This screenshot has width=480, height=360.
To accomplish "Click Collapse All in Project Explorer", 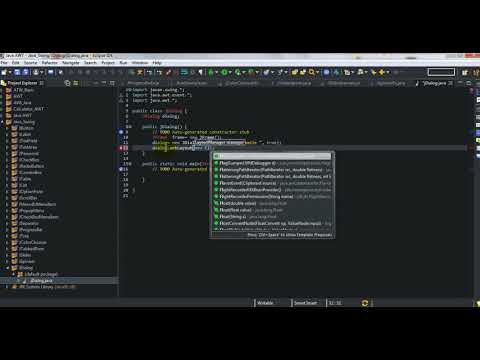I will point(68,83).
